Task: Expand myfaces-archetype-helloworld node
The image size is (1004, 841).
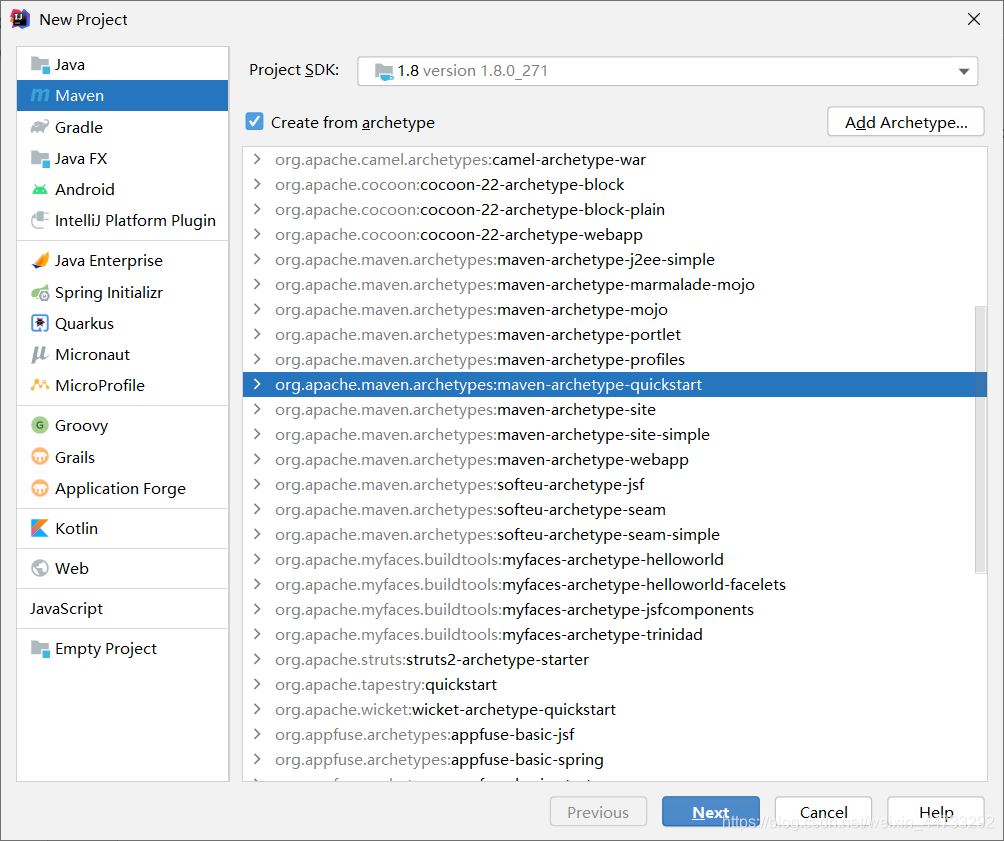Action: click(x=257, y=559)
